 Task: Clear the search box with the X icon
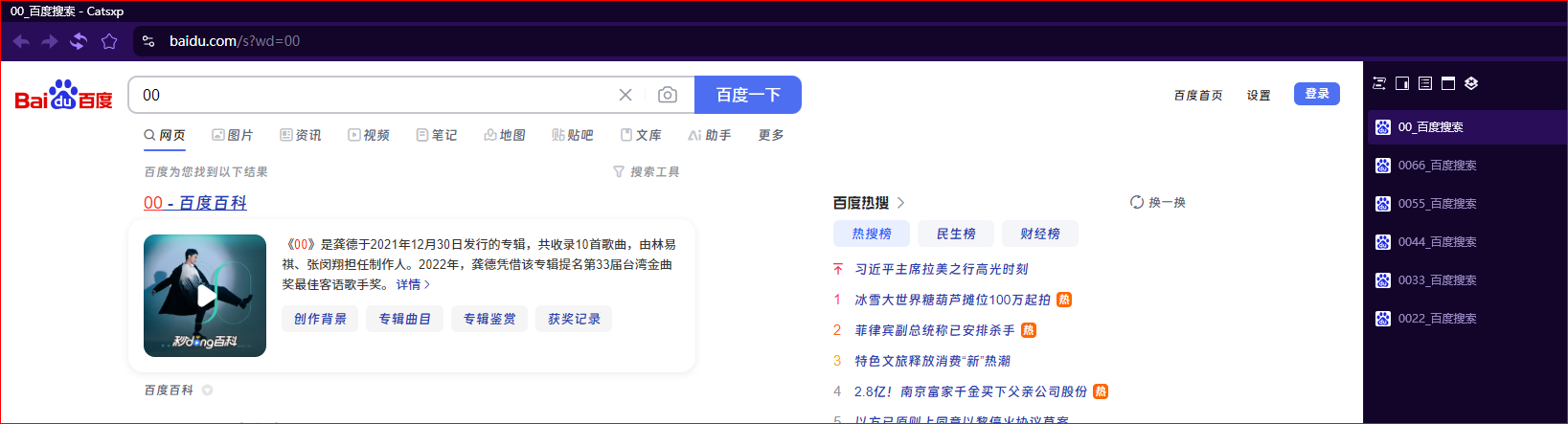pyautogui.click(x=625, y=95)
